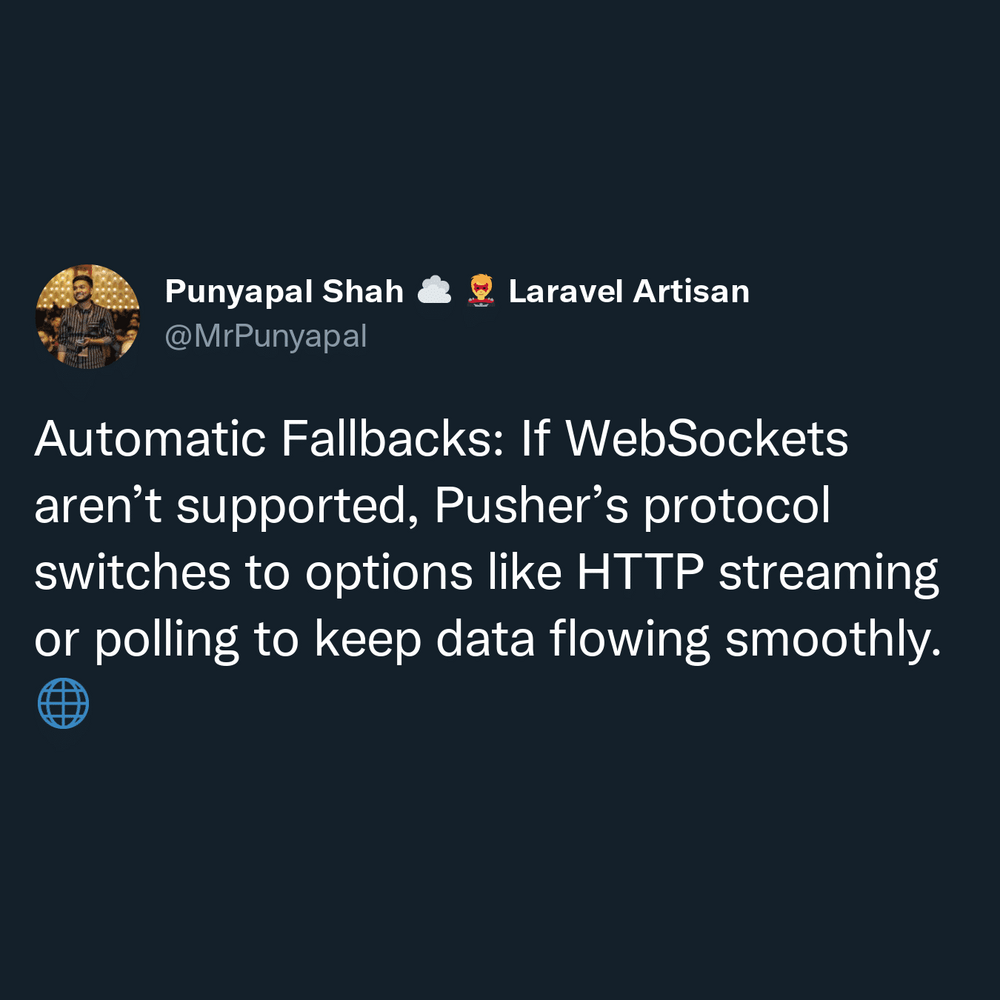Open Punyapal Shah's profile avatar photo
Image resolution: width=1000 pixels, height=1000 pixels.
[x=87, y=316]
